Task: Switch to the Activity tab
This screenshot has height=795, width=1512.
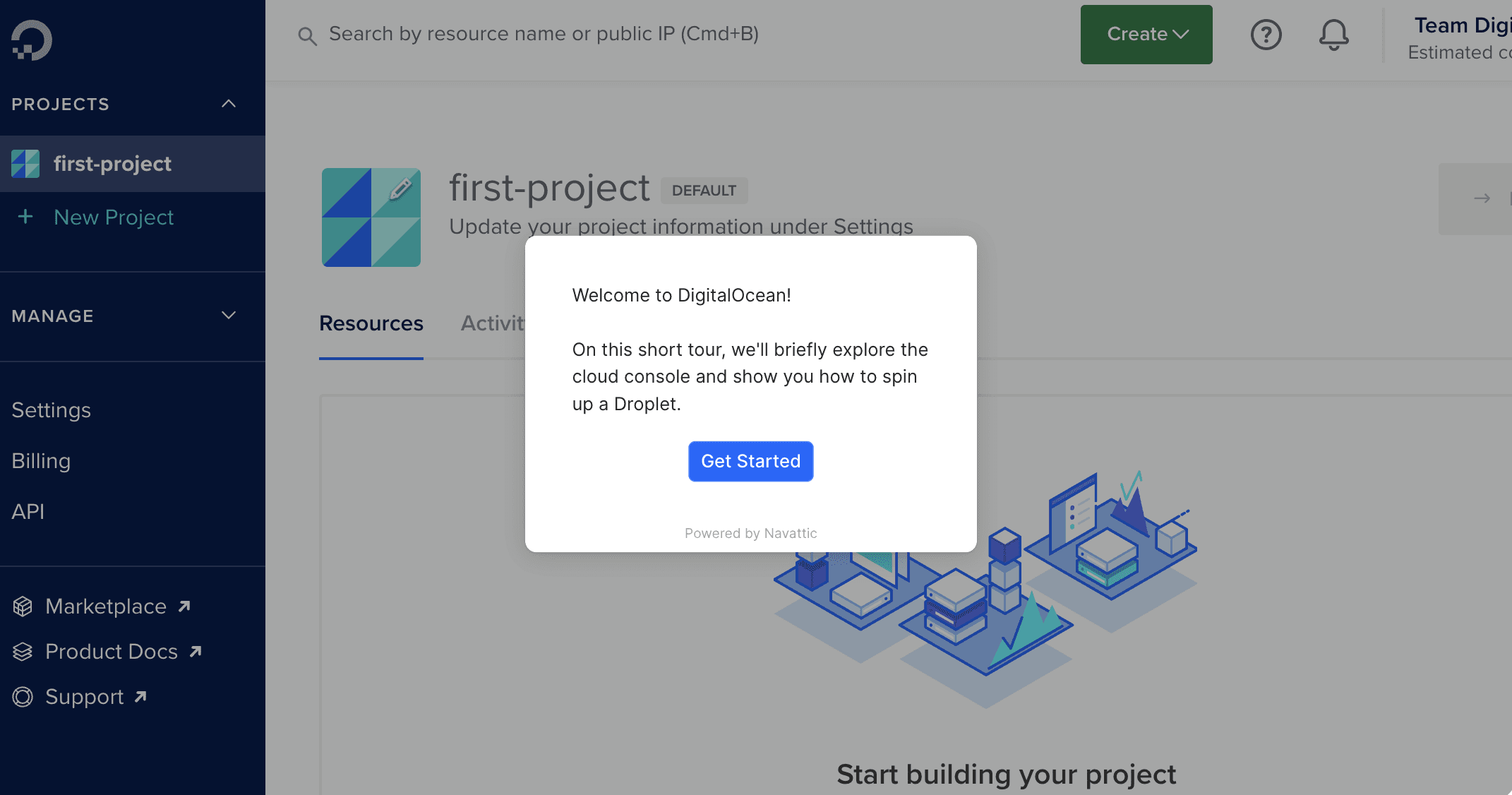Action: pos(493,323)
